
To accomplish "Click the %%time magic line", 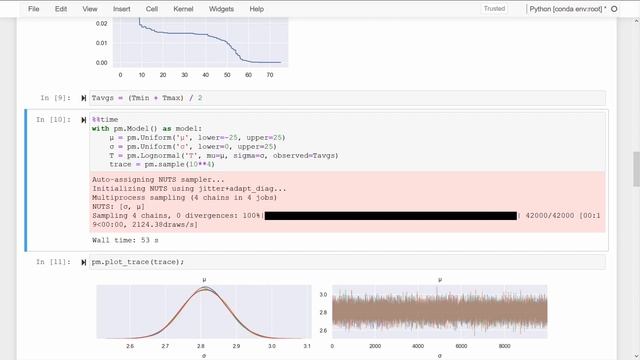I will (105, 120).
